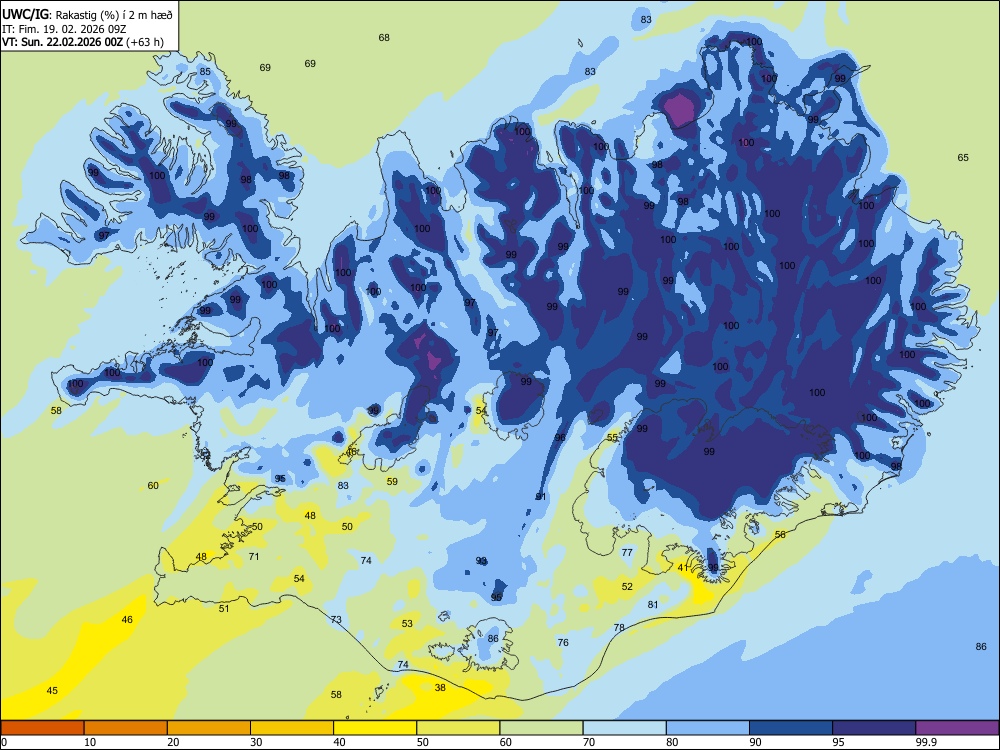Click the purple 99.9+ patch in the northeast

681,108
